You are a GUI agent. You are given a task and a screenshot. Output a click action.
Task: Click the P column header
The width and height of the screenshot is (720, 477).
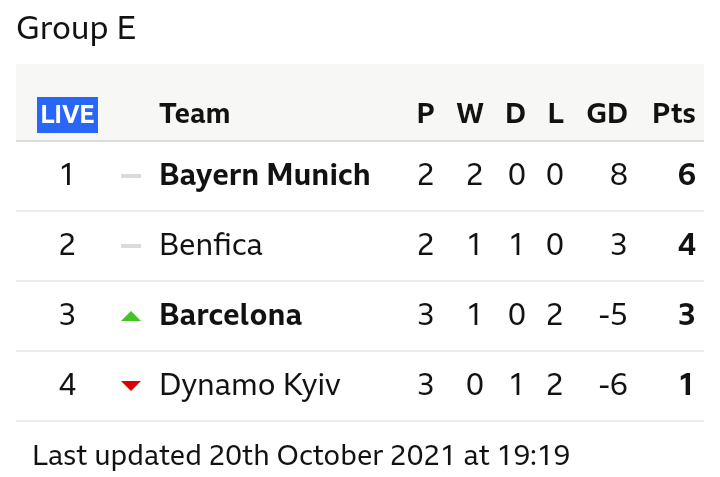[x=426, y=113]
